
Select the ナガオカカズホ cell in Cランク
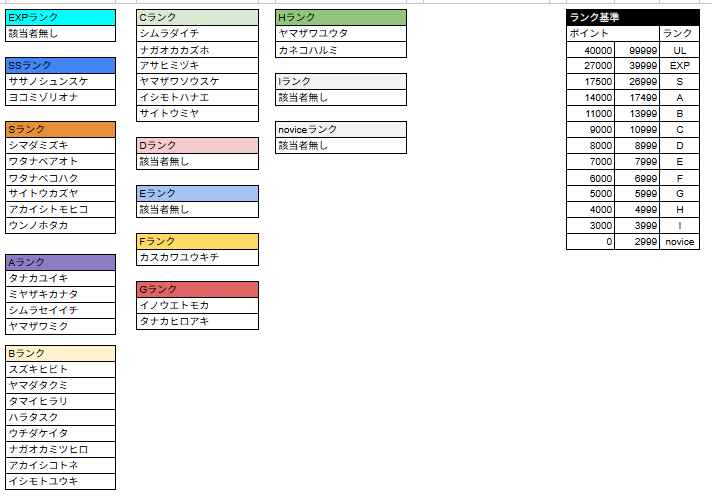pos(197,49)
